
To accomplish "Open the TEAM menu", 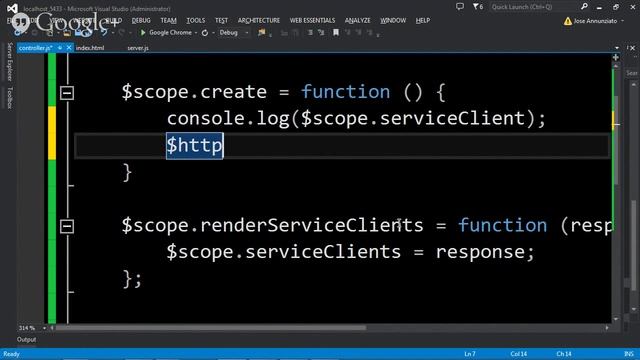I will click(x=168, y=20).
